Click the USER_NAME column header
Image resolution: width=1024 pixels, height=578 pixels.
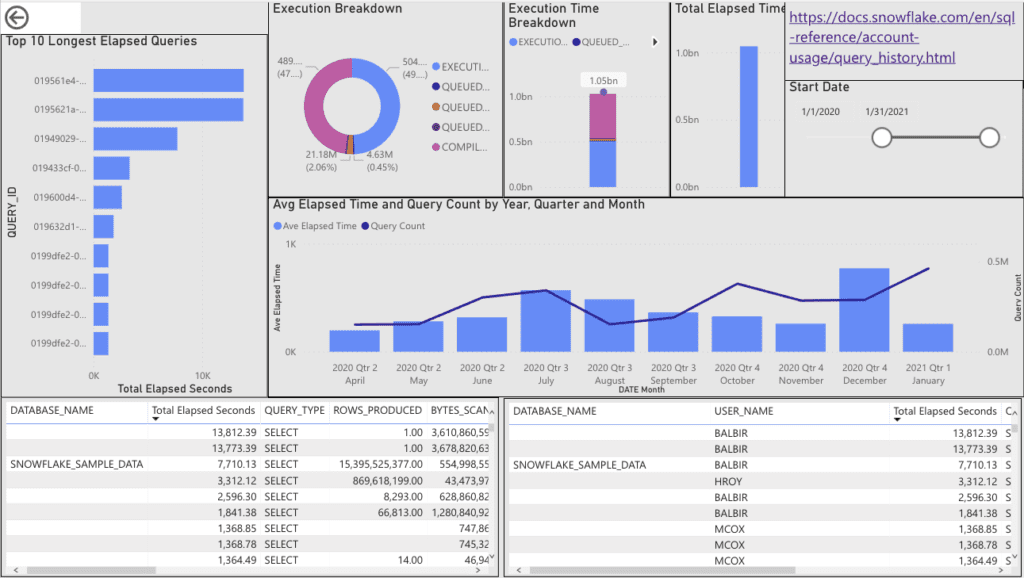[743, 411]
